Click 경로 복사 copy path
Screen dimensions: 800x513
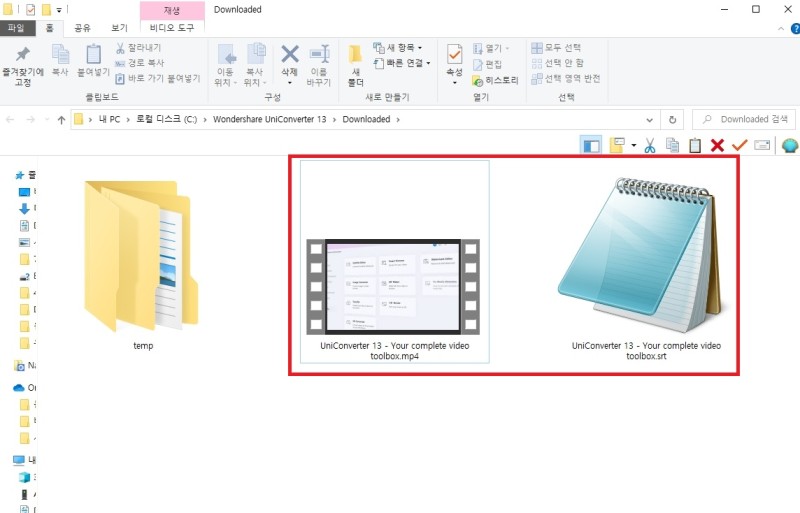[x=140, y=63]
